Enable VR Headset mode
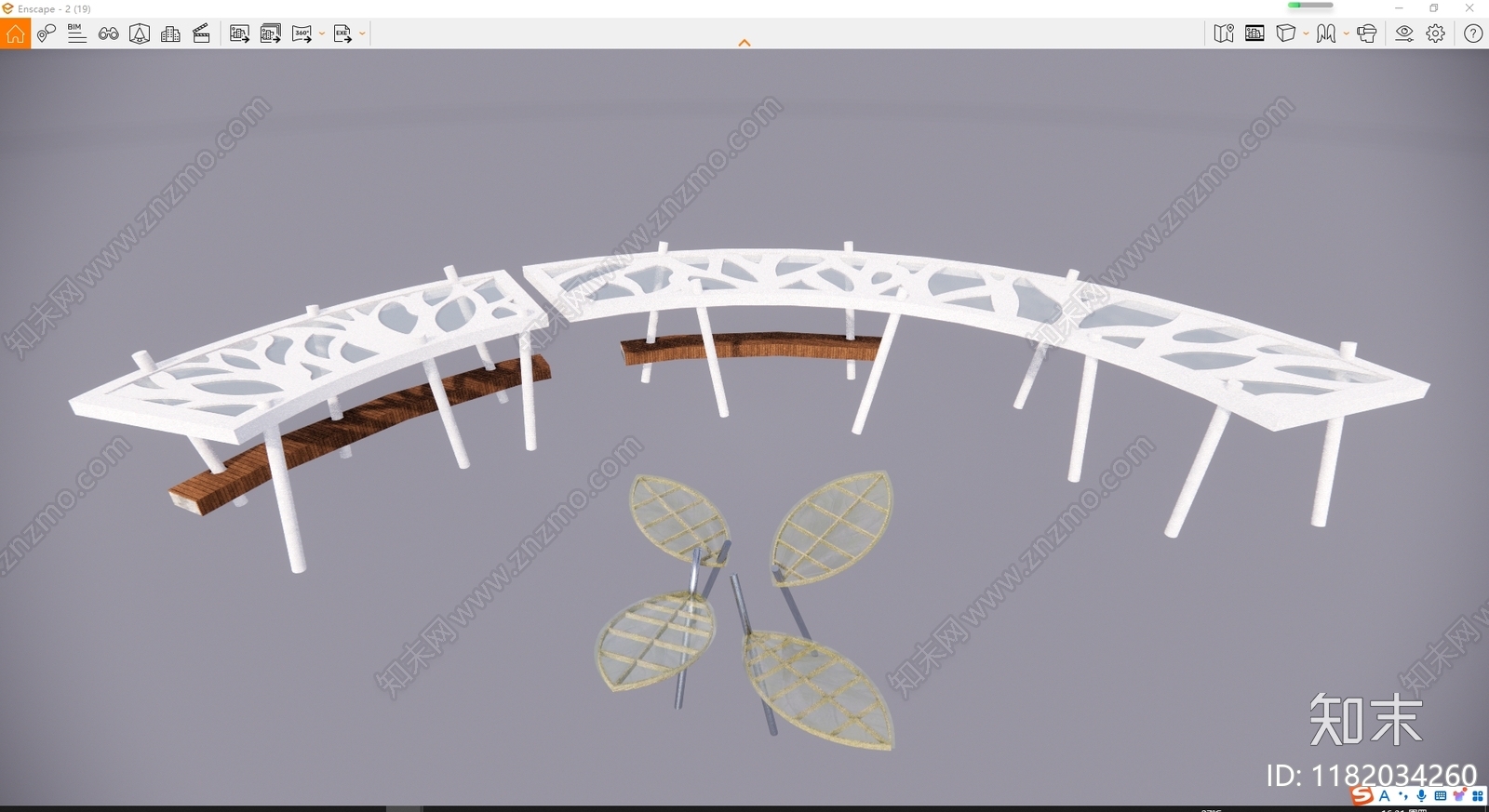Viewport: 1489px width, 812px height. [x=1366, y=34]
